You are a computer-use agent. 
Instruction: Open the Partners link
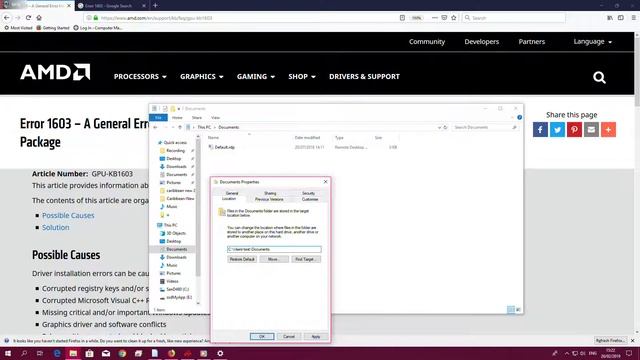click(x=531, y=42)
